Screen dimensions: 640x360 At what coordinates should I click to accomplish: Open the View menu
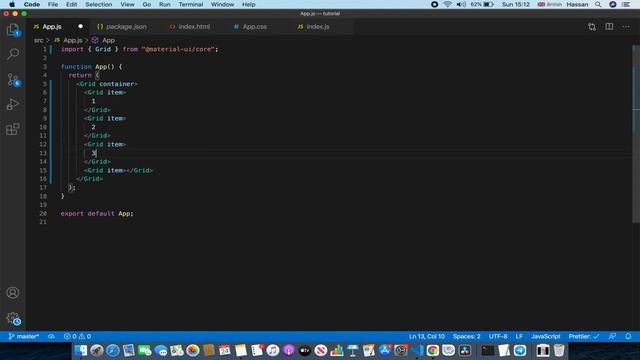(x=127, y=4)
